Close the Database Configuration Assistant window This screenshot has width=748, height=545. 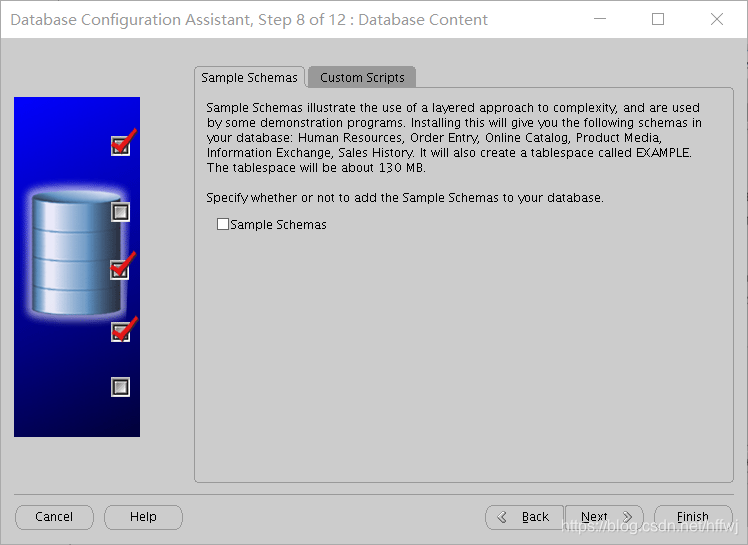[717, 19]
